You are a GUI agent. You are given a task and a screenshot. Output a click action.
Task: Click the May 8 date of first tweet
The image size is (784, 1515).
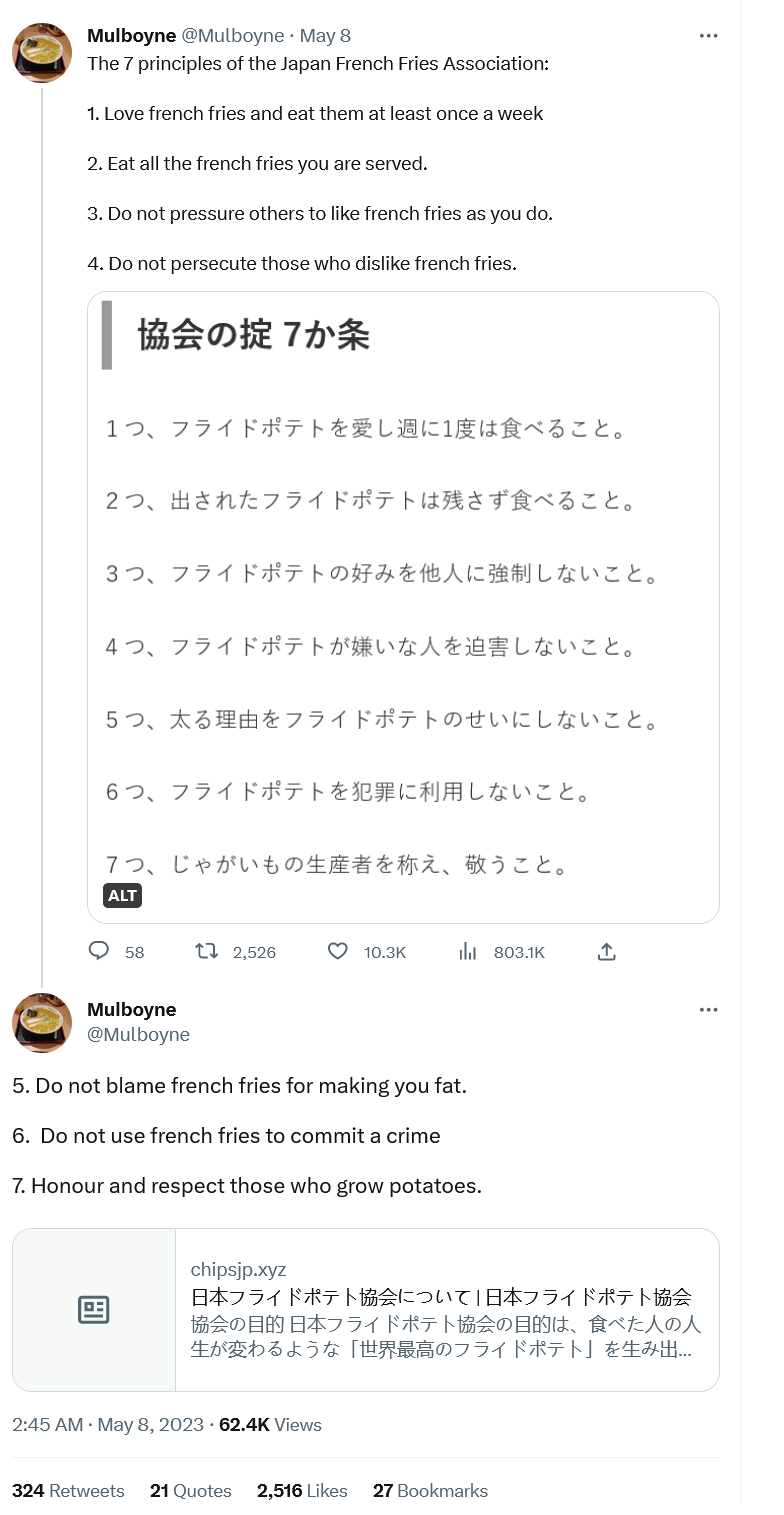coord(325,36)
